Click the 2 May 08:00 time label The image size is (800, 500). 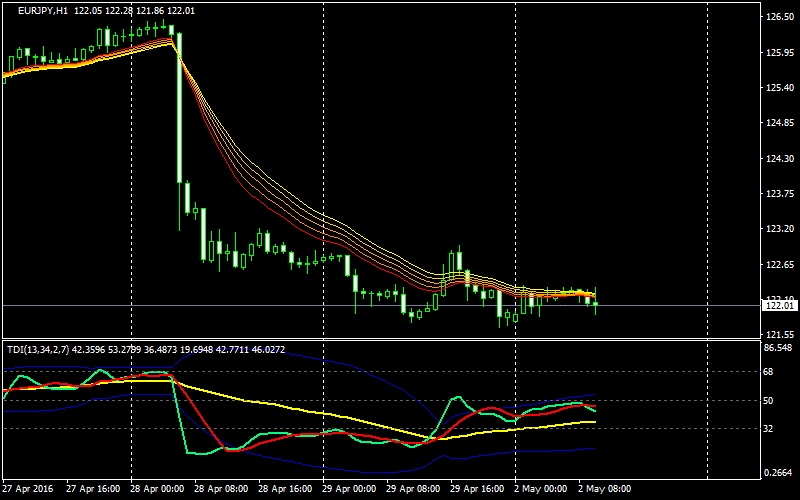tap(604, 489)
